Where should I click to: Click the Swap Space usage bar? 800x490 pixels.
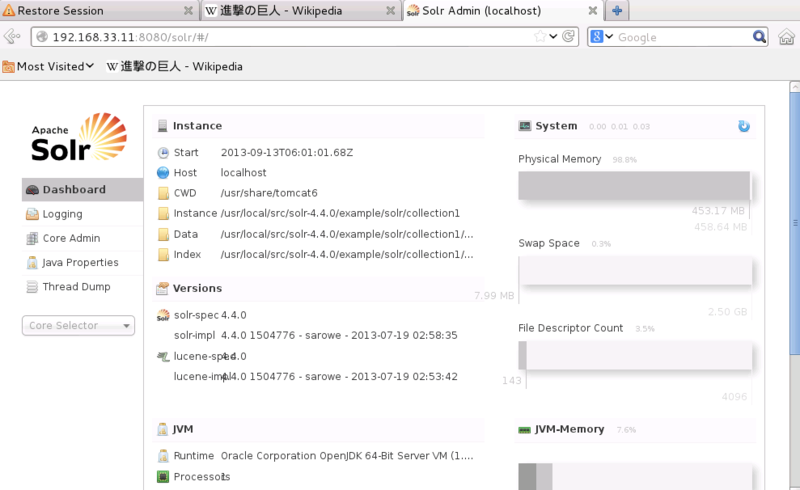635,271
